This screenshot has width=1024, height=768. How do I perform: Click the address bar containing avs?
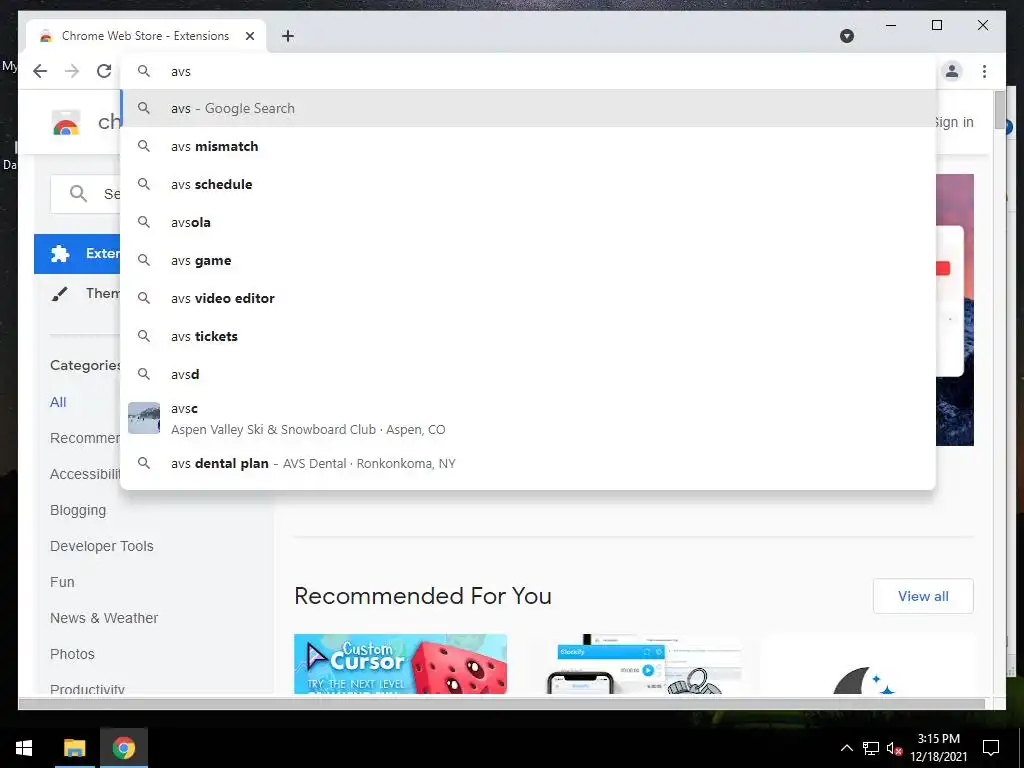pyautogui.click(x=528, y=71)
